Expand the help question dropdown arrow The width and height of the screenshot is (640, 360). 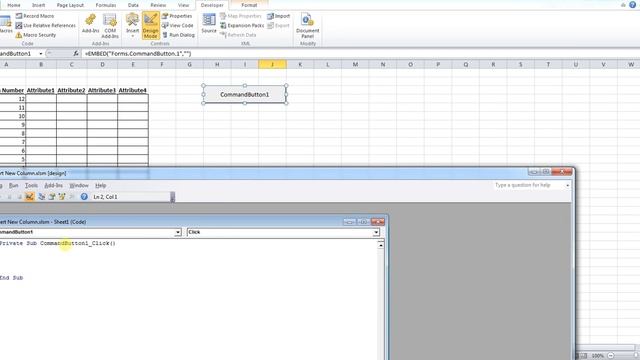coord(567,185)
